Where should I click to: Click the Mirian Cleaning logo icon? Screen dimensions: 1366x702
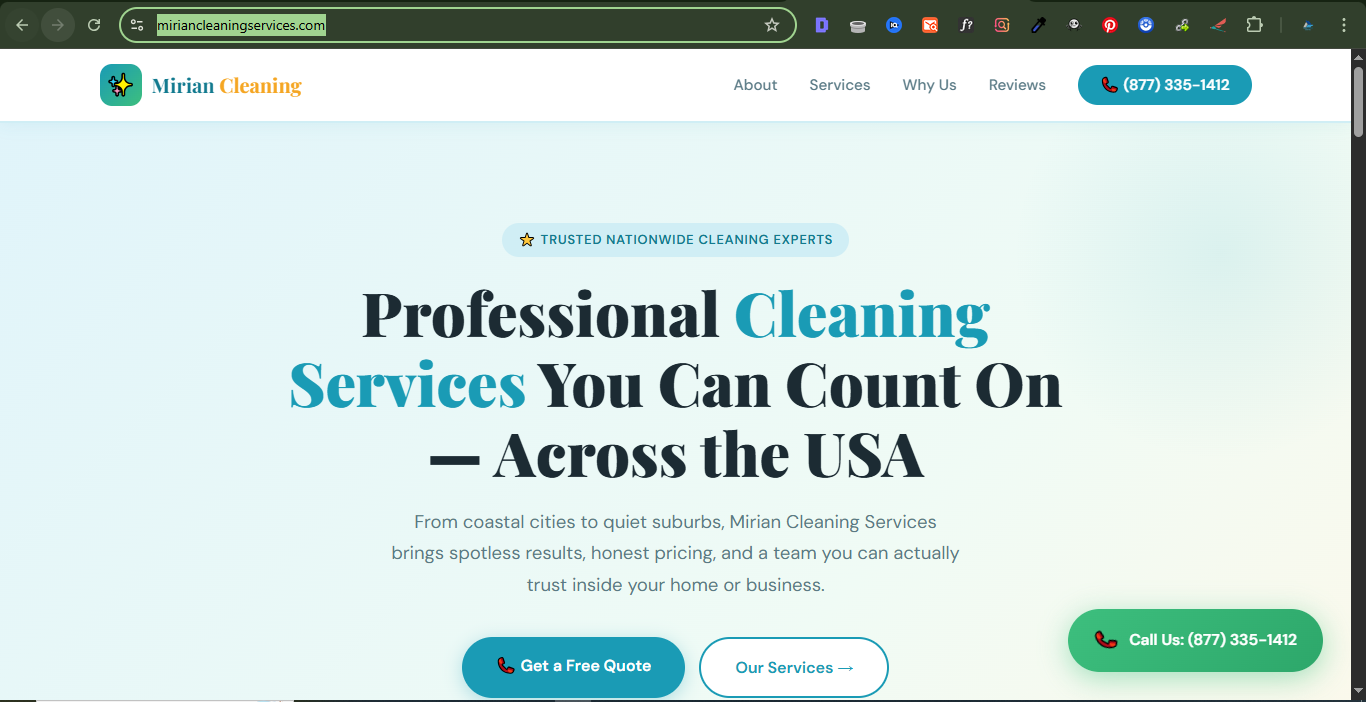pyautogui.click(x=120, y=85)
